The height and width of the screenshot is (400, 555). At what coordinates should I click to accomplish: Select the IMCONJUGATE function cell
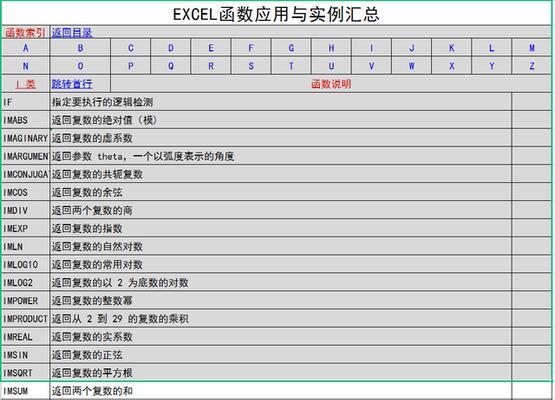point(26,175)
